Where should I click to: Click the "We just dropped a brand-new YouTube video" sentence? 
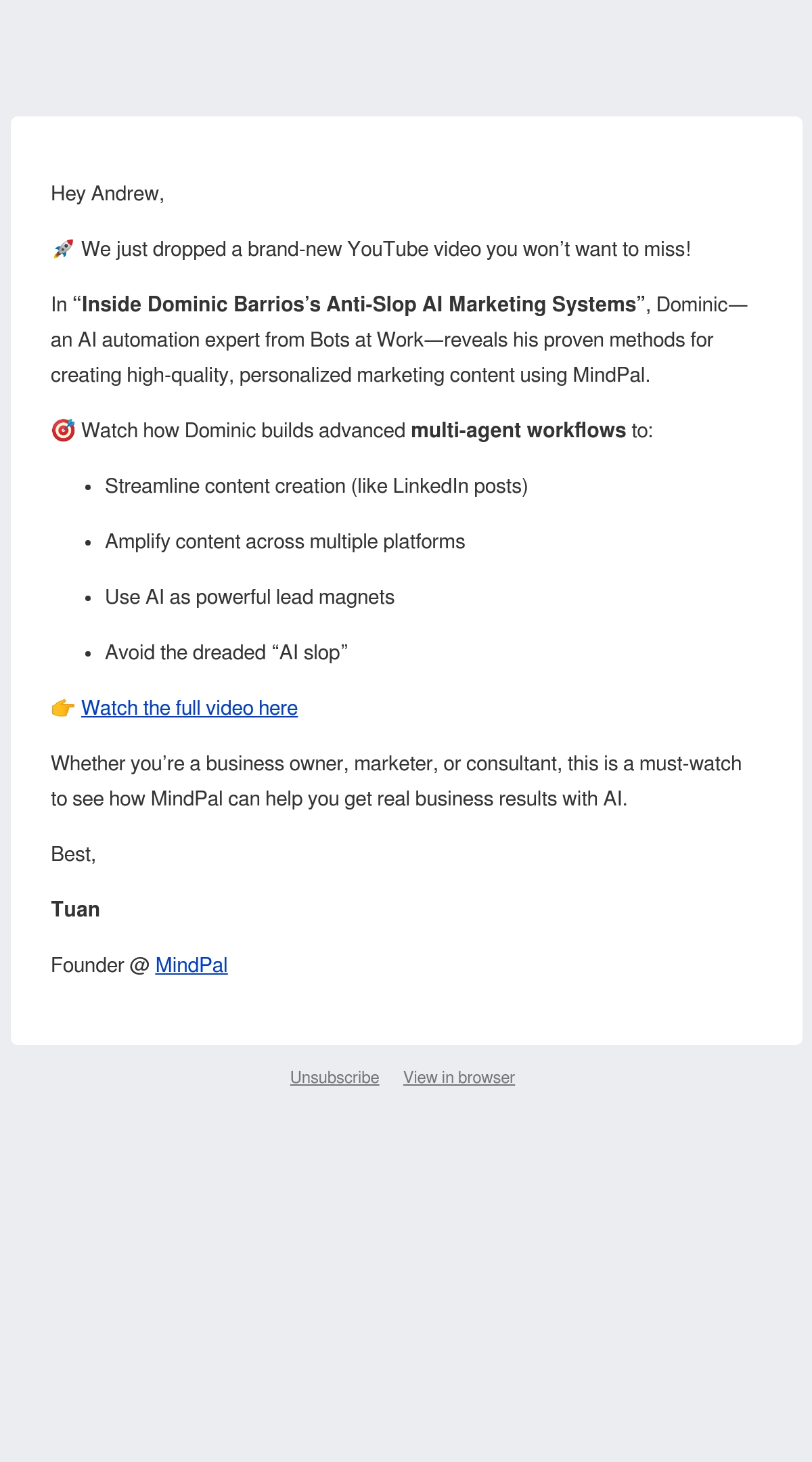386,249
